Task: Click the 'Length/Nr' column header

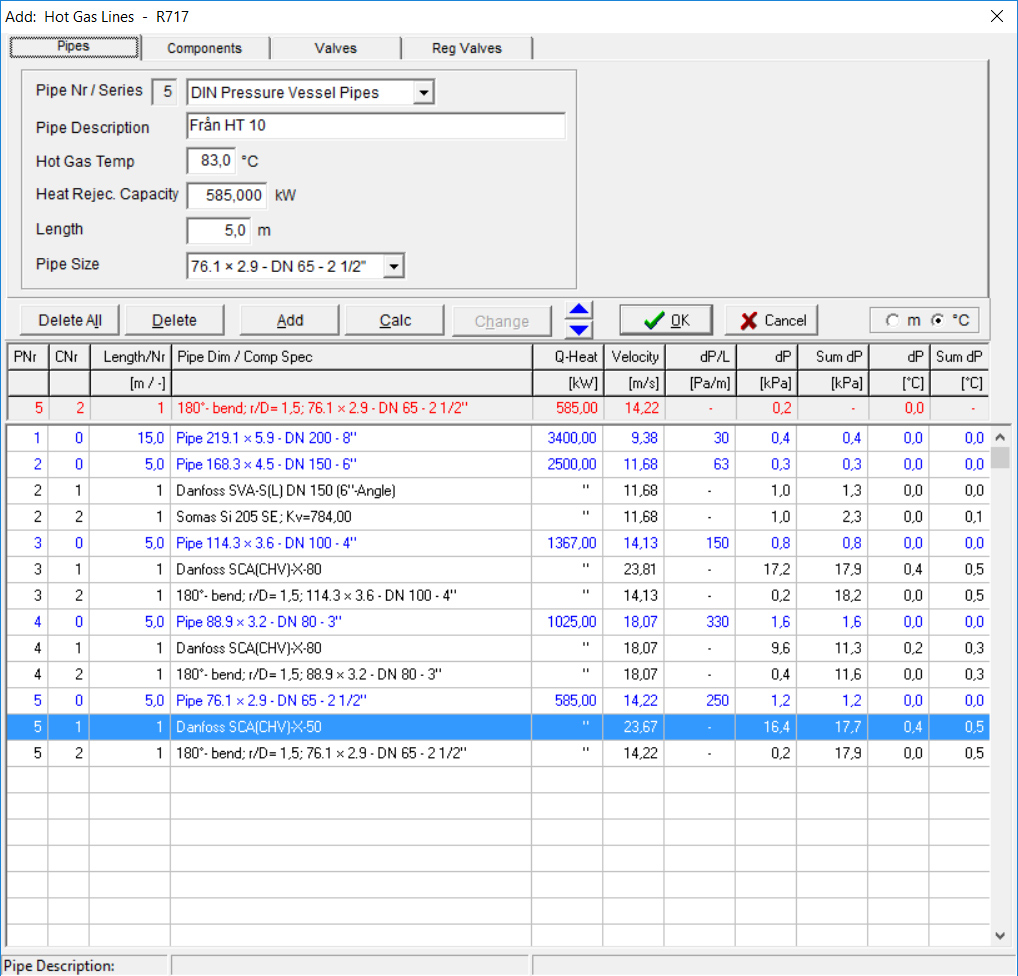Action: coord(130,357)
